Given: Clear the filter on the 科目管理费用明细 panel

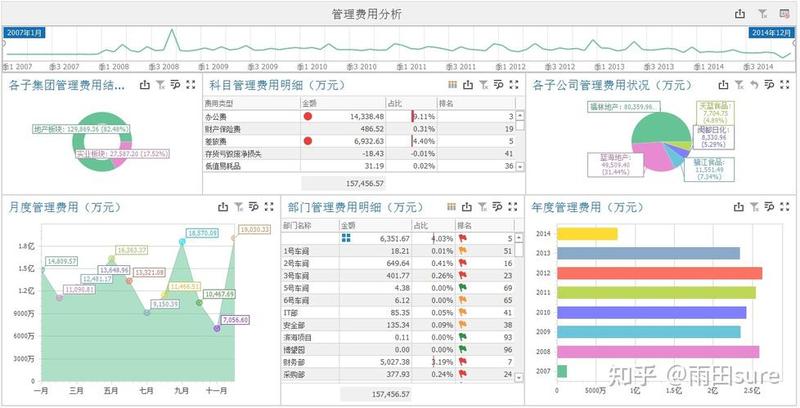Looking at the screenshot, I should click(x=483, y=85).
